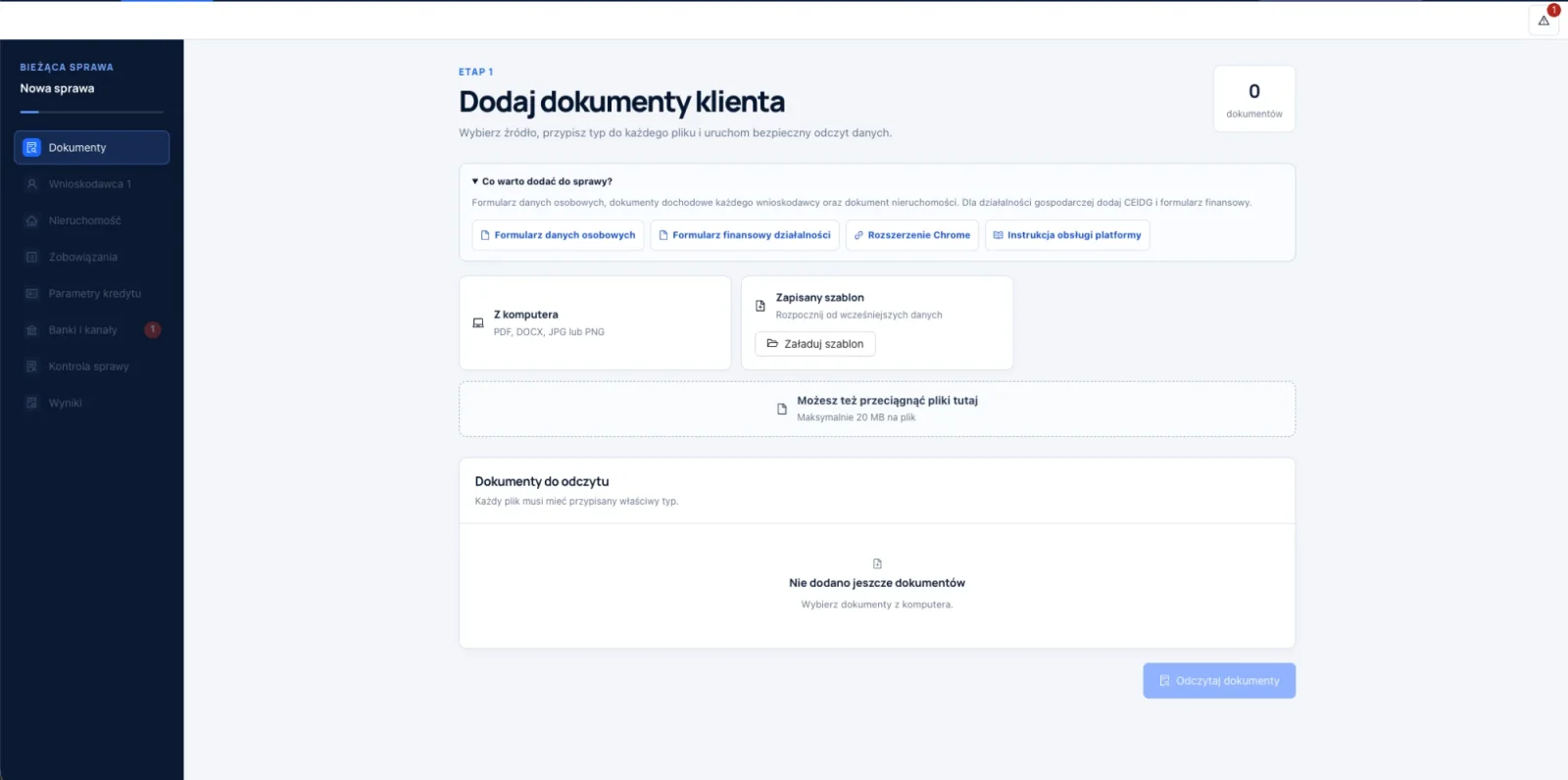
Task: Open Parametry kredytu in sidebar
Action: pyautogui.click(x=91, y=293)
